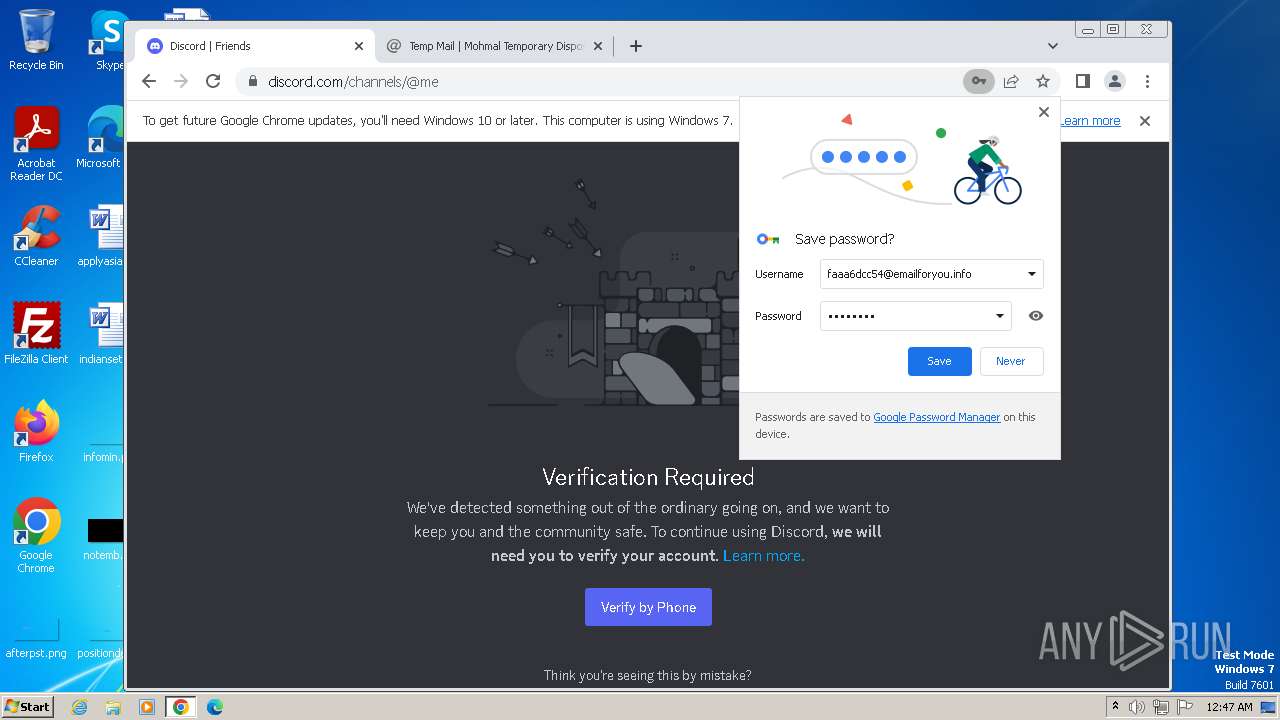Image resolution: width=1280 pixels, height=720 pixels.
Task: Click Discord's Learn more link
Action: pyautogui.click(x=764, y=556)
